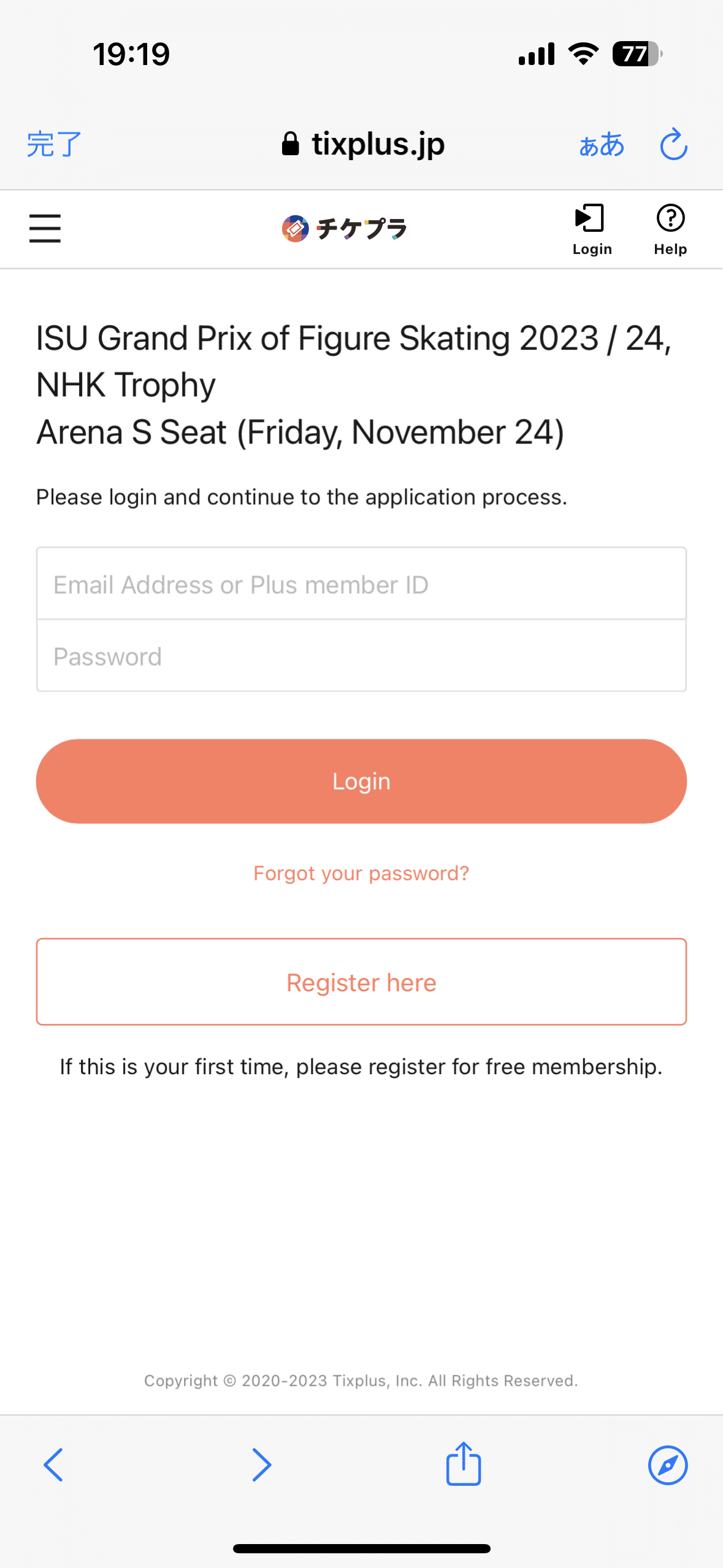Click the Email Address or Plus member ID field
723x1568 pixels.
tap(361, 584)
